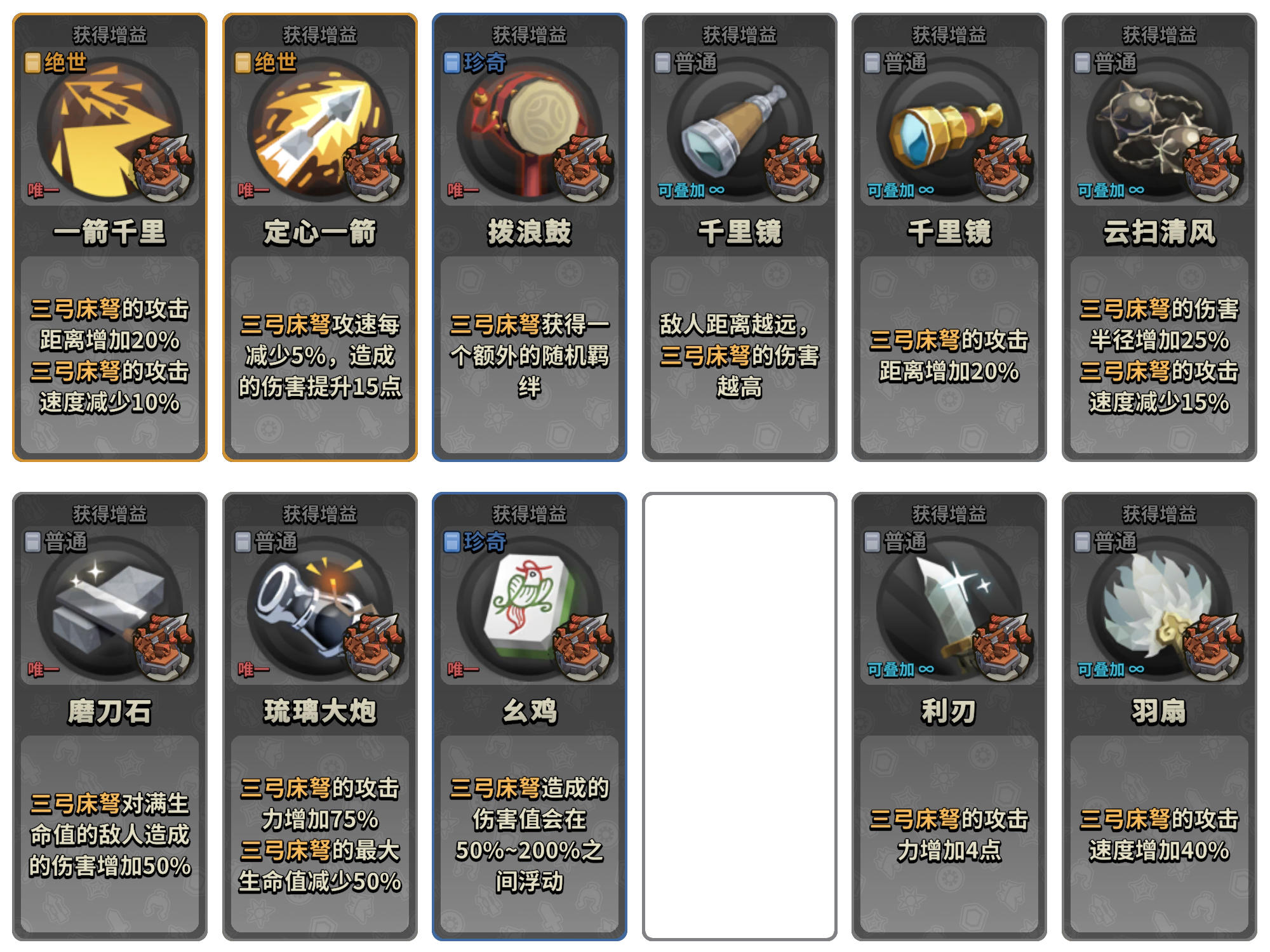This screenshot has width=1270, height=952.
Task: Click the 幺鸡 damage fluctuation description
Action: 529,834
